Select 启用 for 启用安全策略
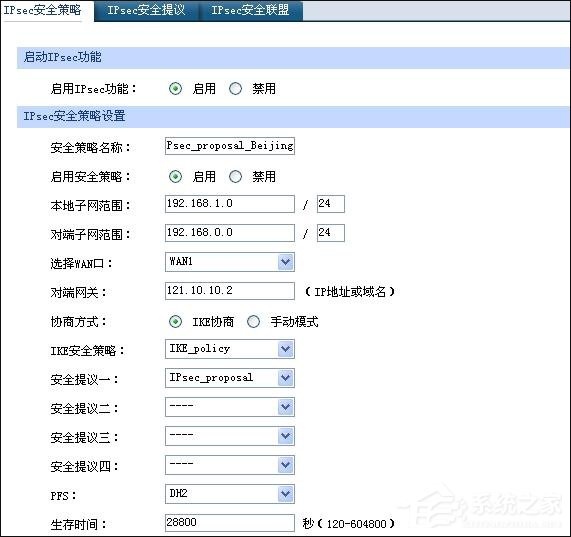571x537 pixels. (x=176, y=177)
